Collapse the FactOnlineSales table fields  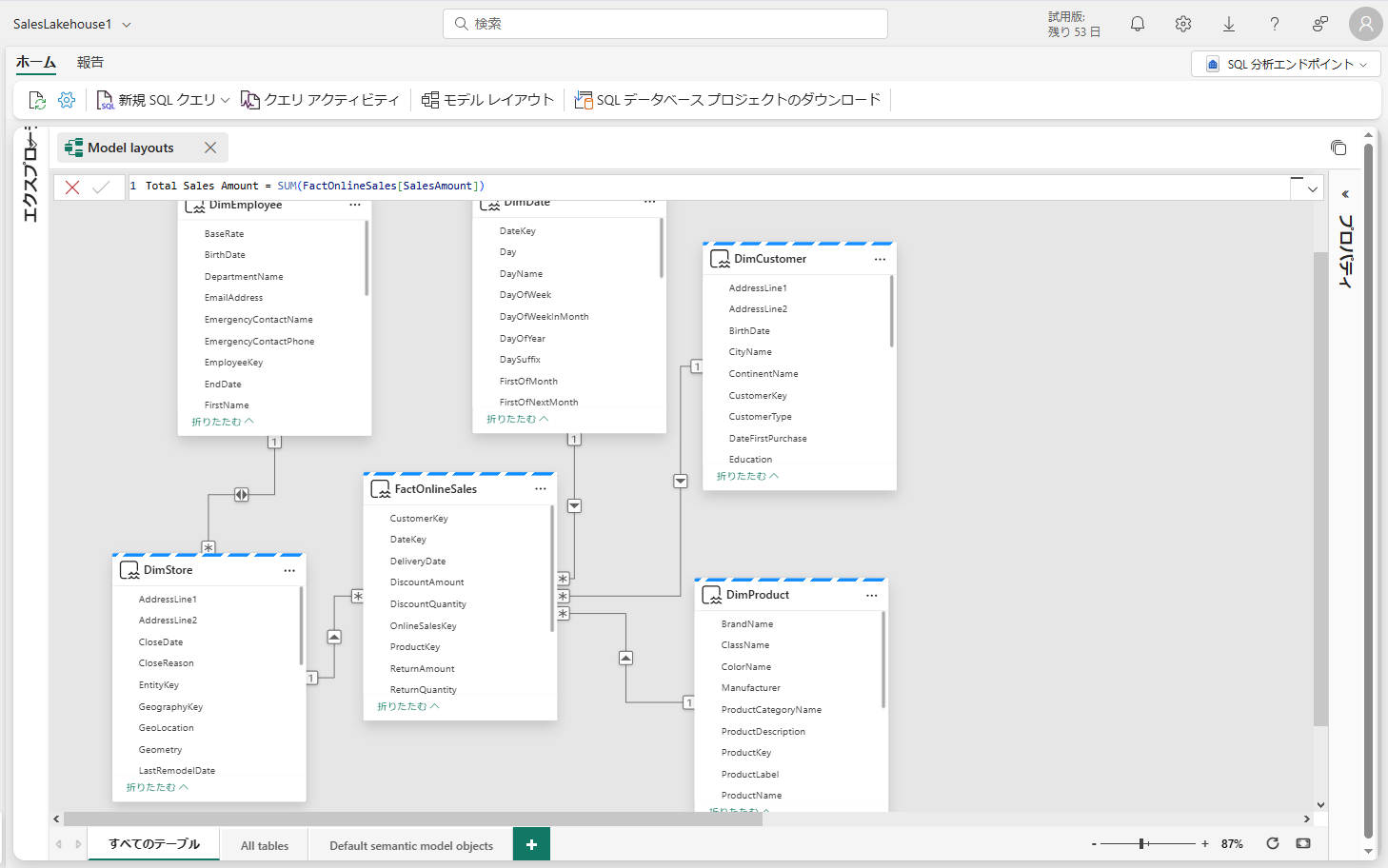408,706
